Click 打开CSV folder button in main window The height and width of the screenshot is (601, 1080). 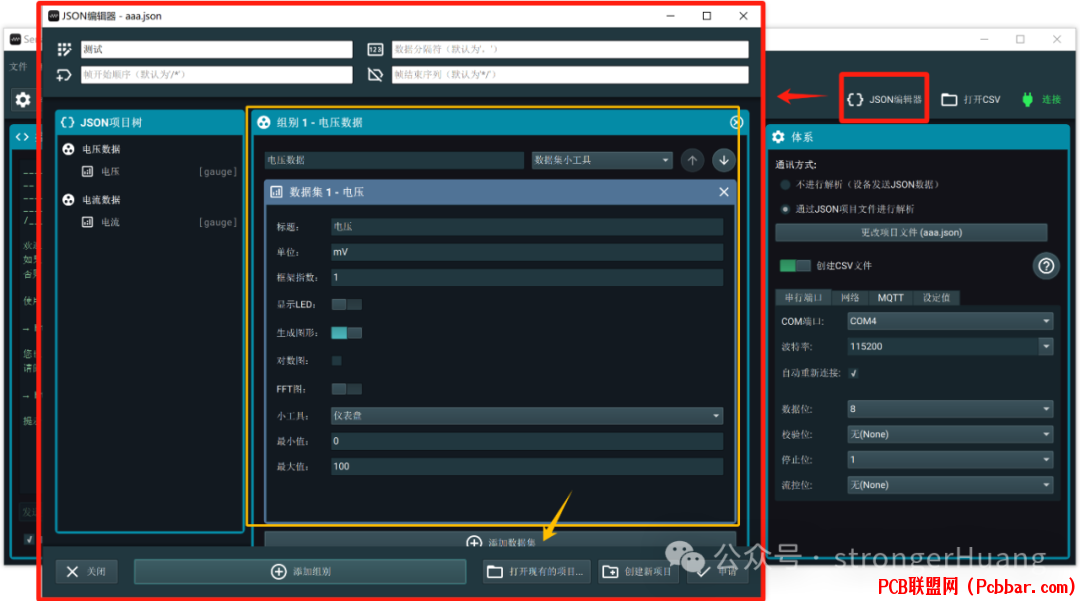point(970,99)
